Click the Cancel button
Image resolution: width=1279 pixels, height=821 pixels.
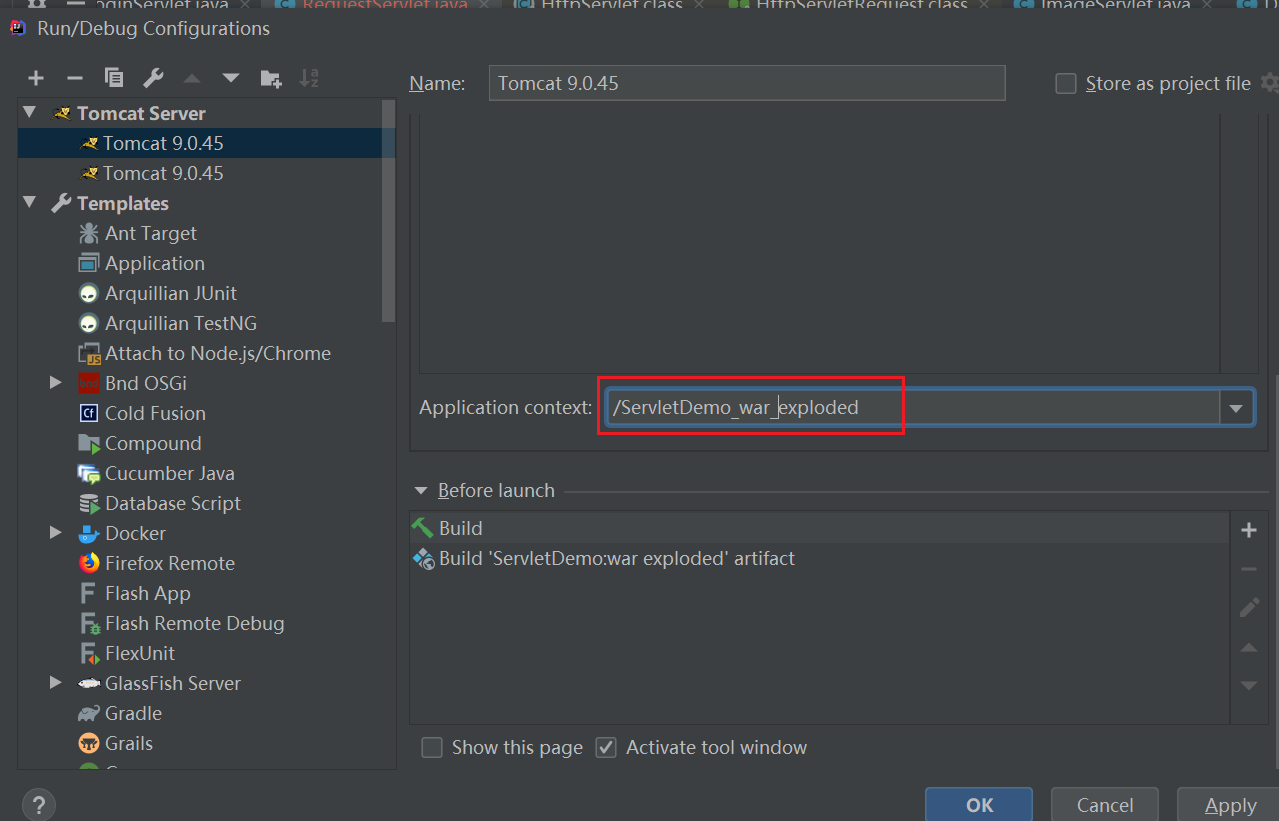[1105, 805]
